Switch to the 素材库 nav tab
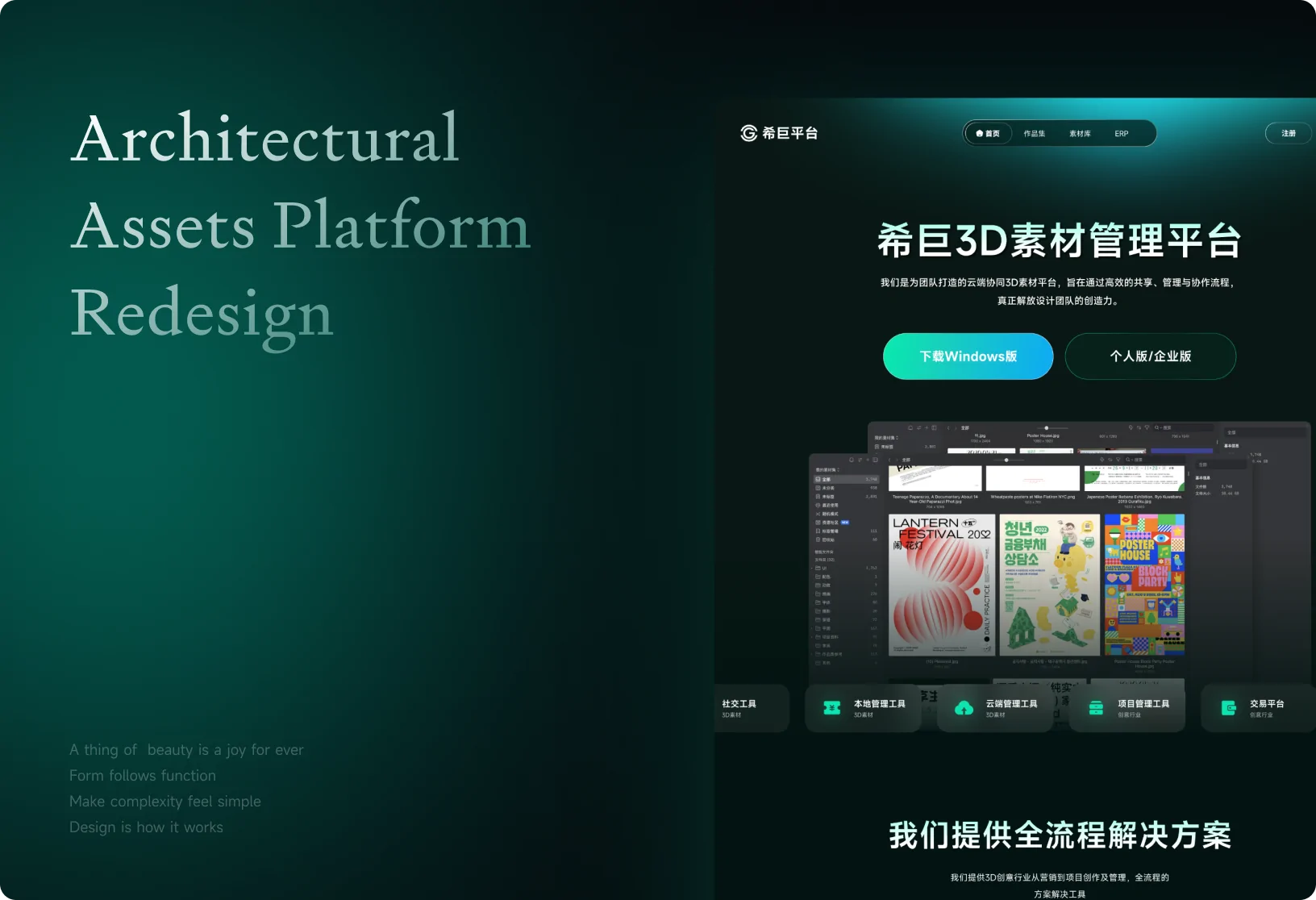 [x=1080, y=134]
